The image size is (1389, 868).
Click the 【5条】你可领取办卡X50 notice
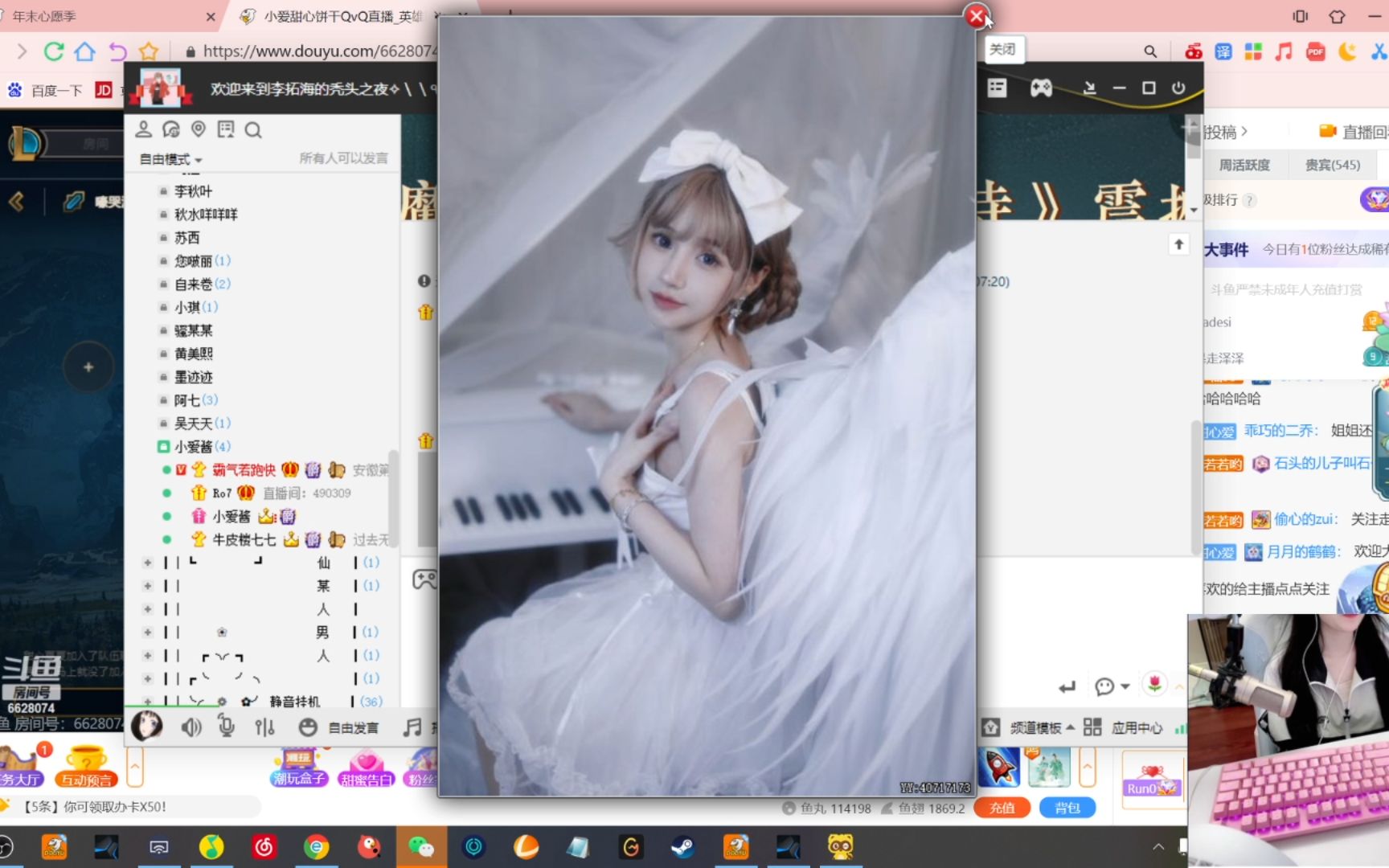[x=95, y=806]
